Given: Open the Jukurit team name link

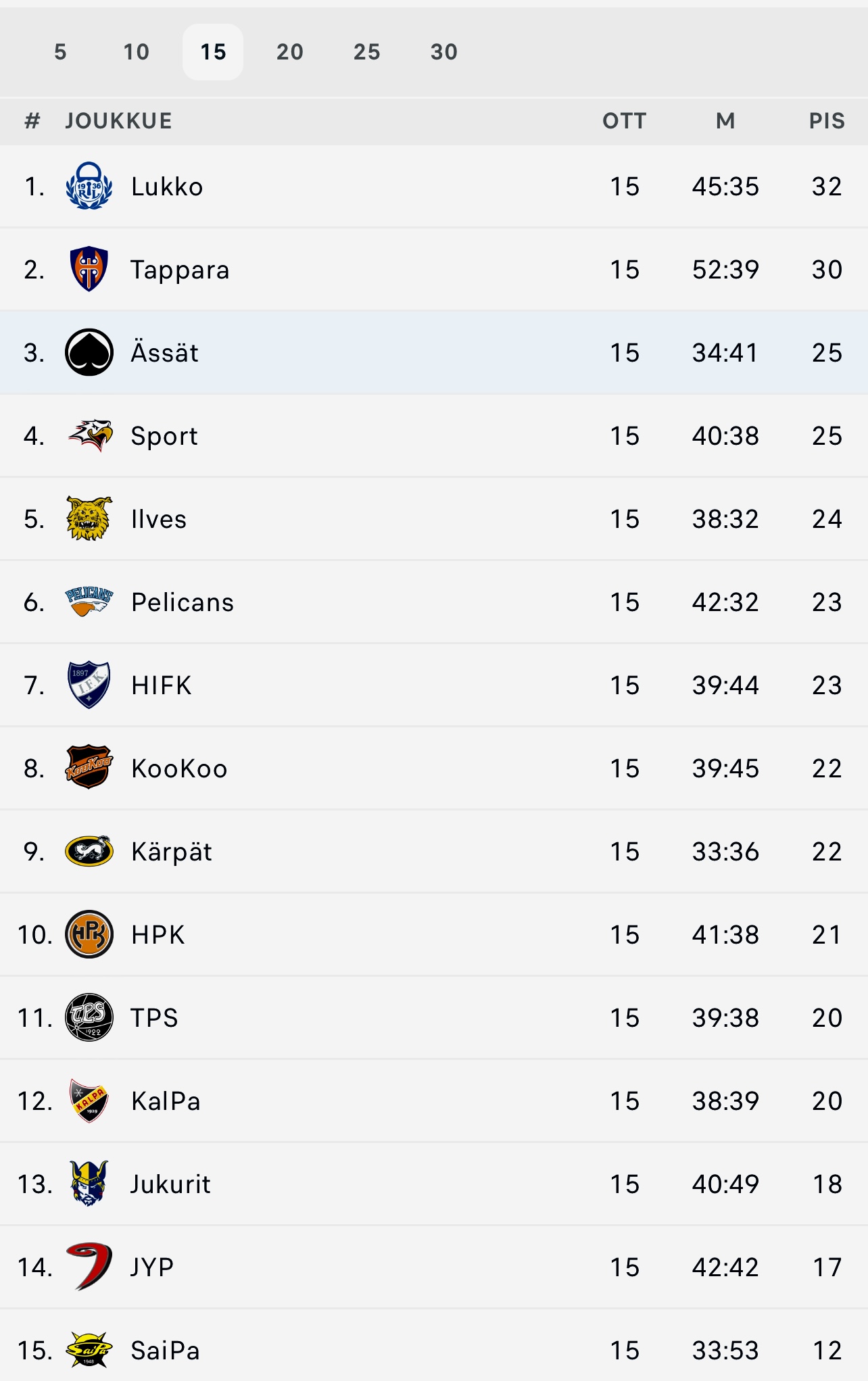Looking at the screenshot, I should point(170,1184).
